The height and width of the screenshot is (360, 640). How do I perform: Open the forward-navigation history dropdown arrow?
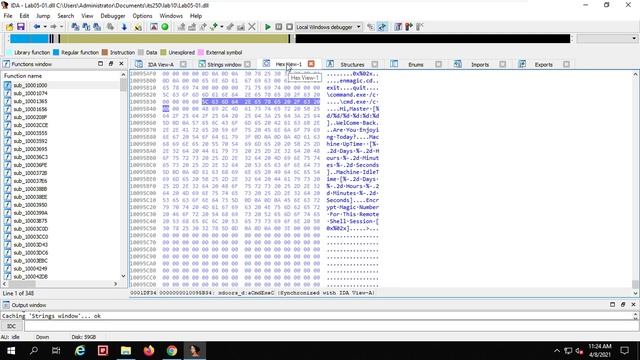click(x=62, y=27)
